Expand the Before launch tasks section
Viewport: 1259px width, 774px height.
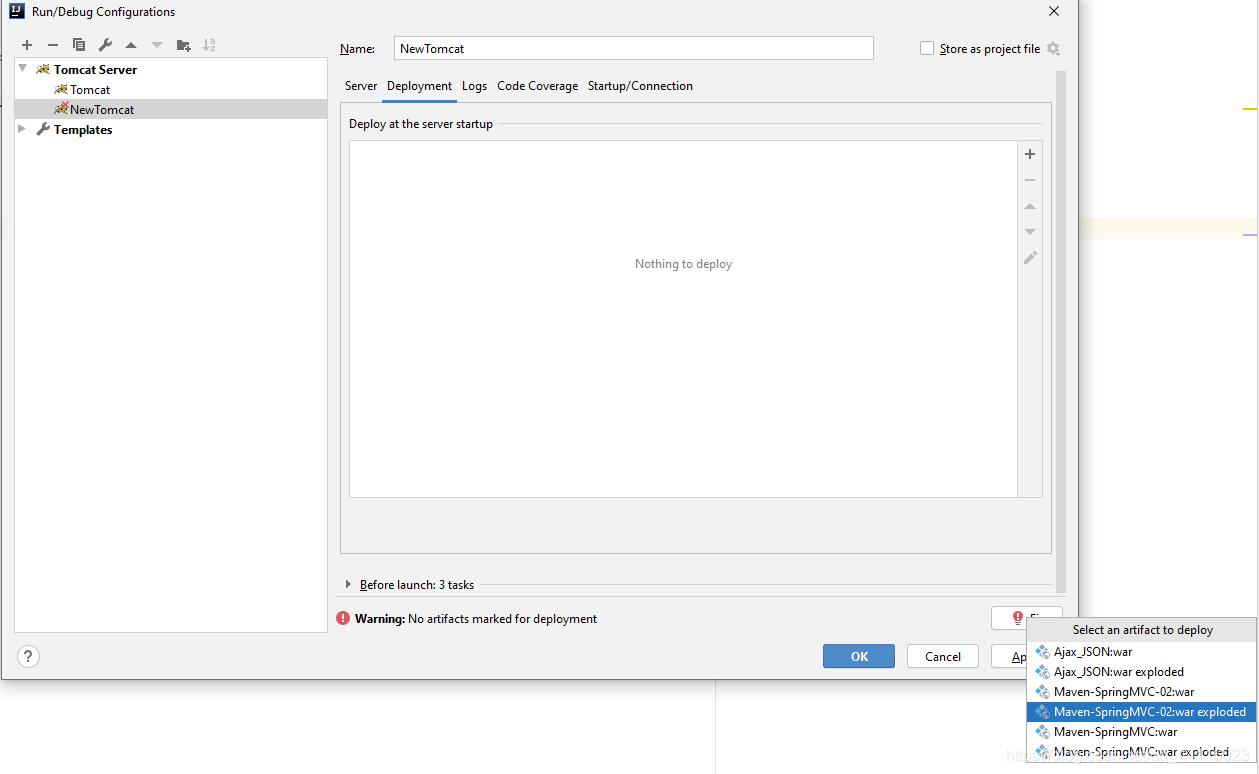348,584
